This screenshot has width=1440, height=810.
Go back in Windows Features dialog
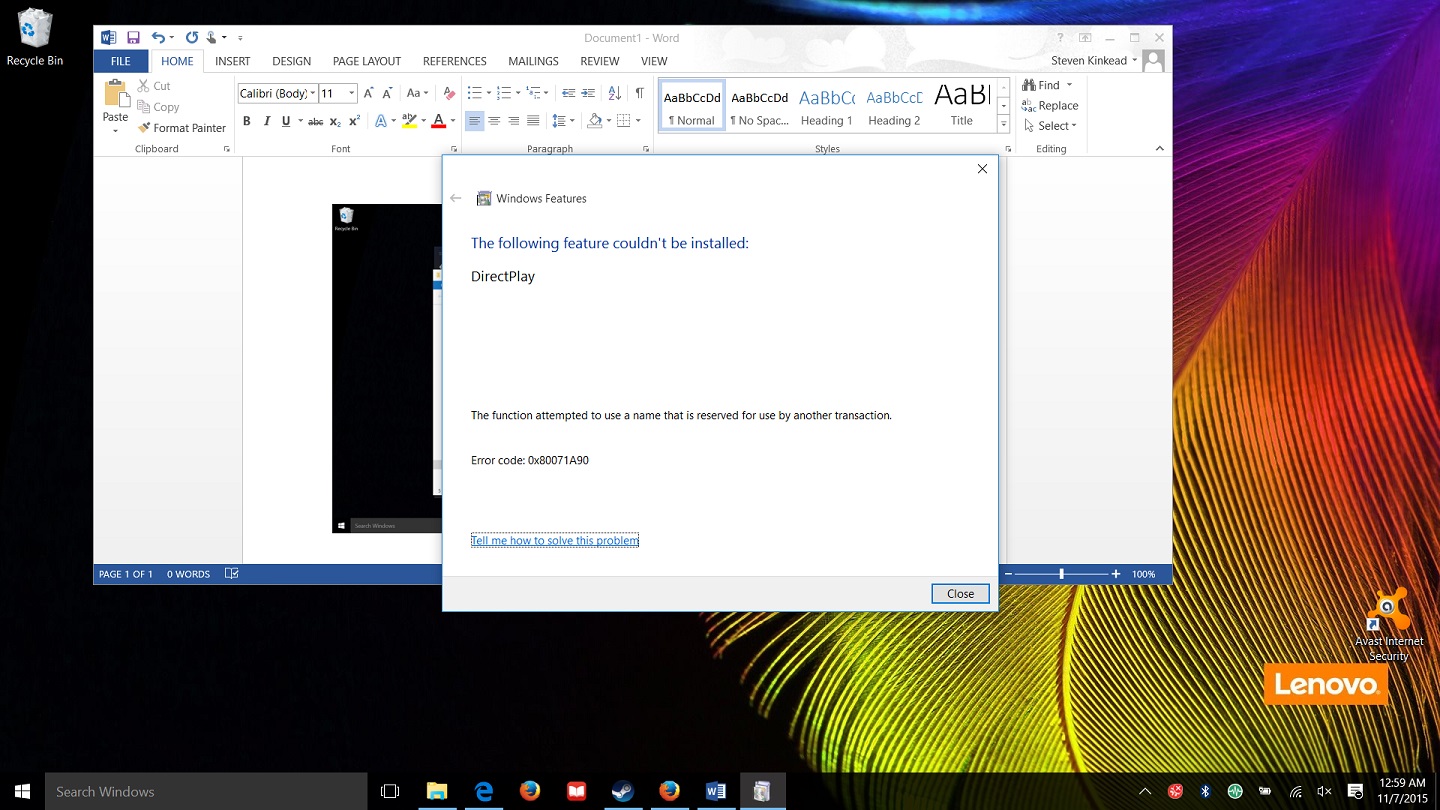pyautogui.click(x=456, y=198)
